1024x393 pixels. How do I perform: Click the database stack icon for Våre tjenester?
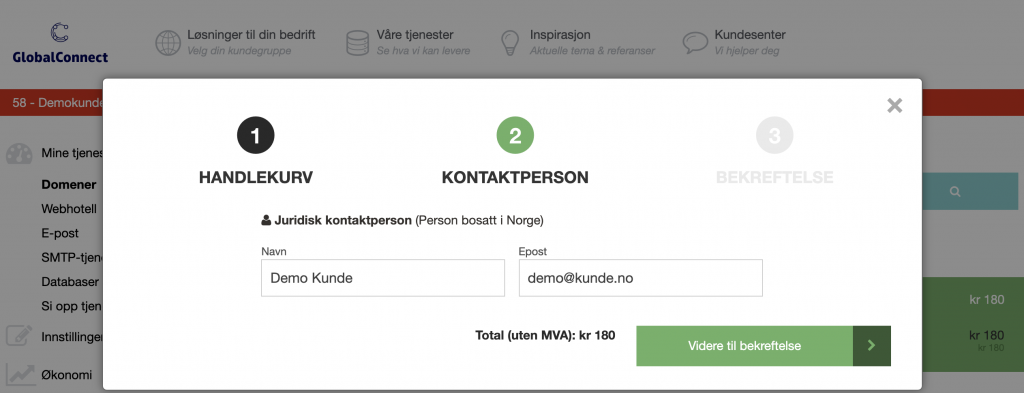357,43
